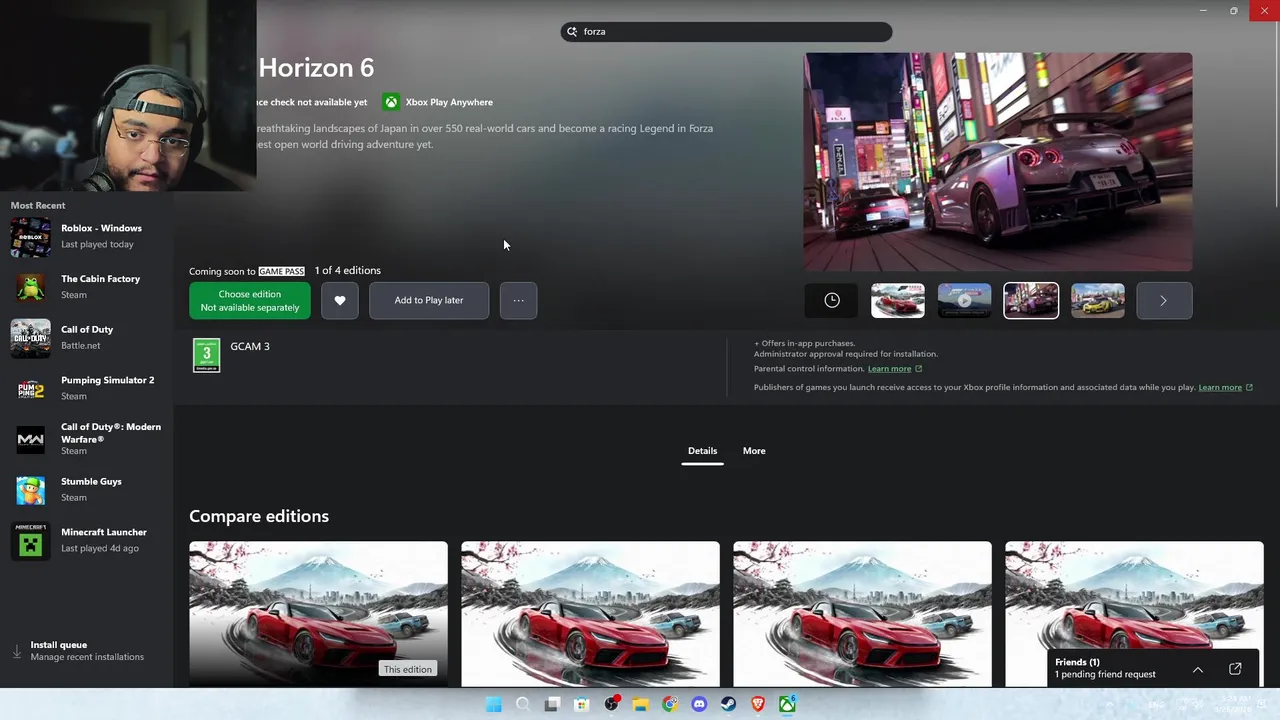The width and height of the screenshot is (1280, 720).
Task: Click the green Choose edition button
Action: pos(250,300)
